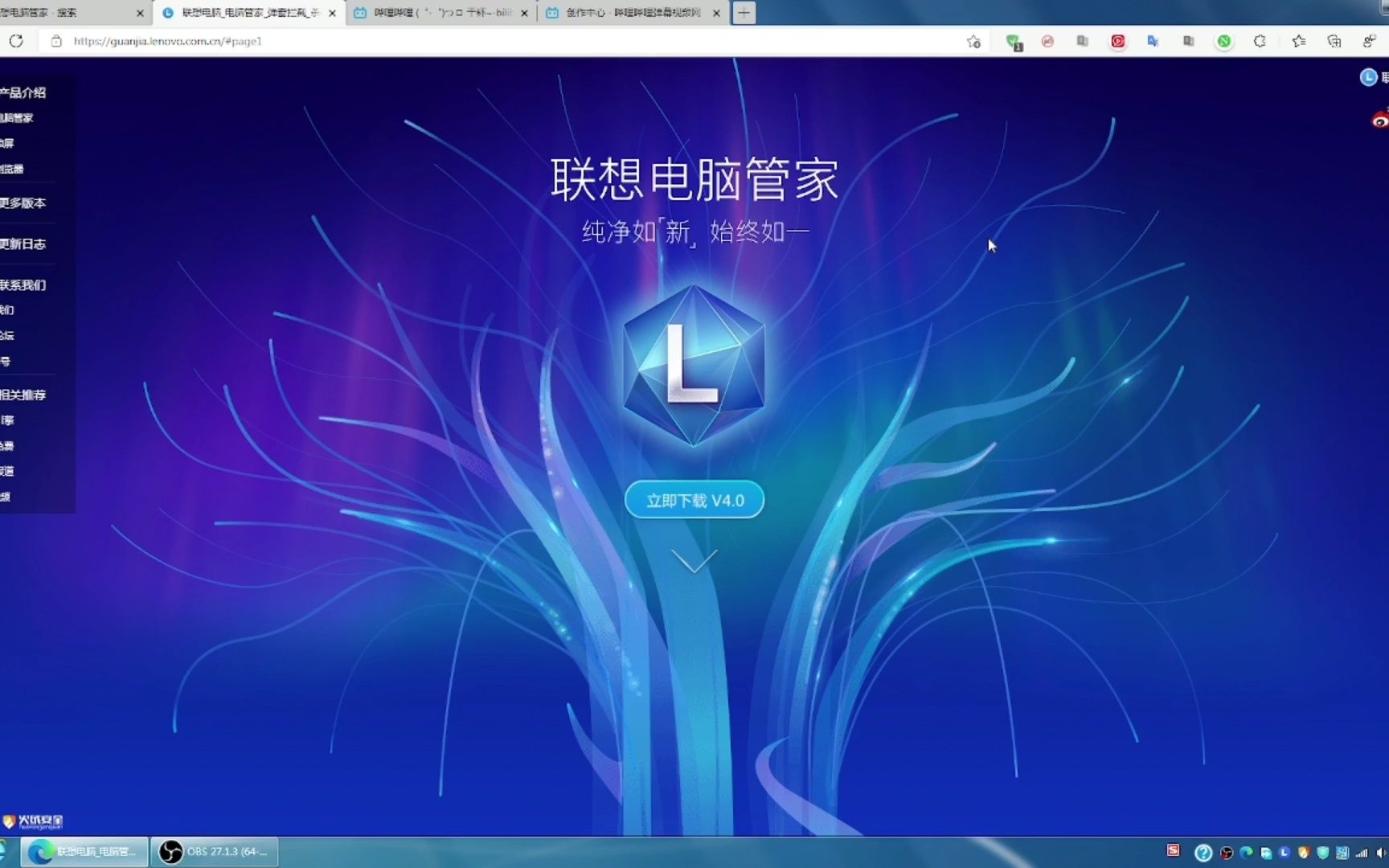Click the blue L badge at page top-right
This screenshot has height=868, width=1389.
coord(1368,77)
